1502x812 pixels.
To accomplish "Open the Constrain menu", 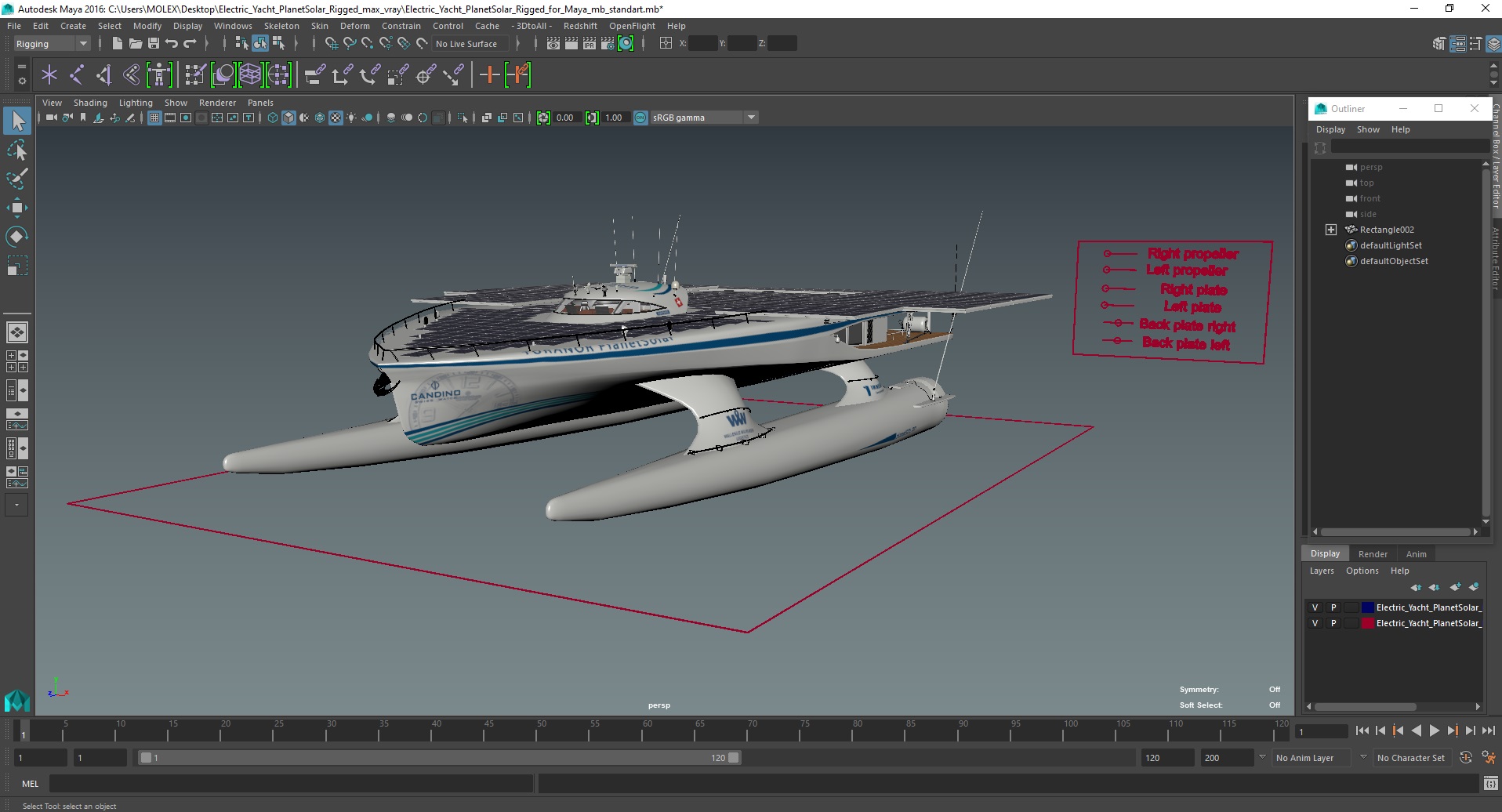I will point(401,26).
